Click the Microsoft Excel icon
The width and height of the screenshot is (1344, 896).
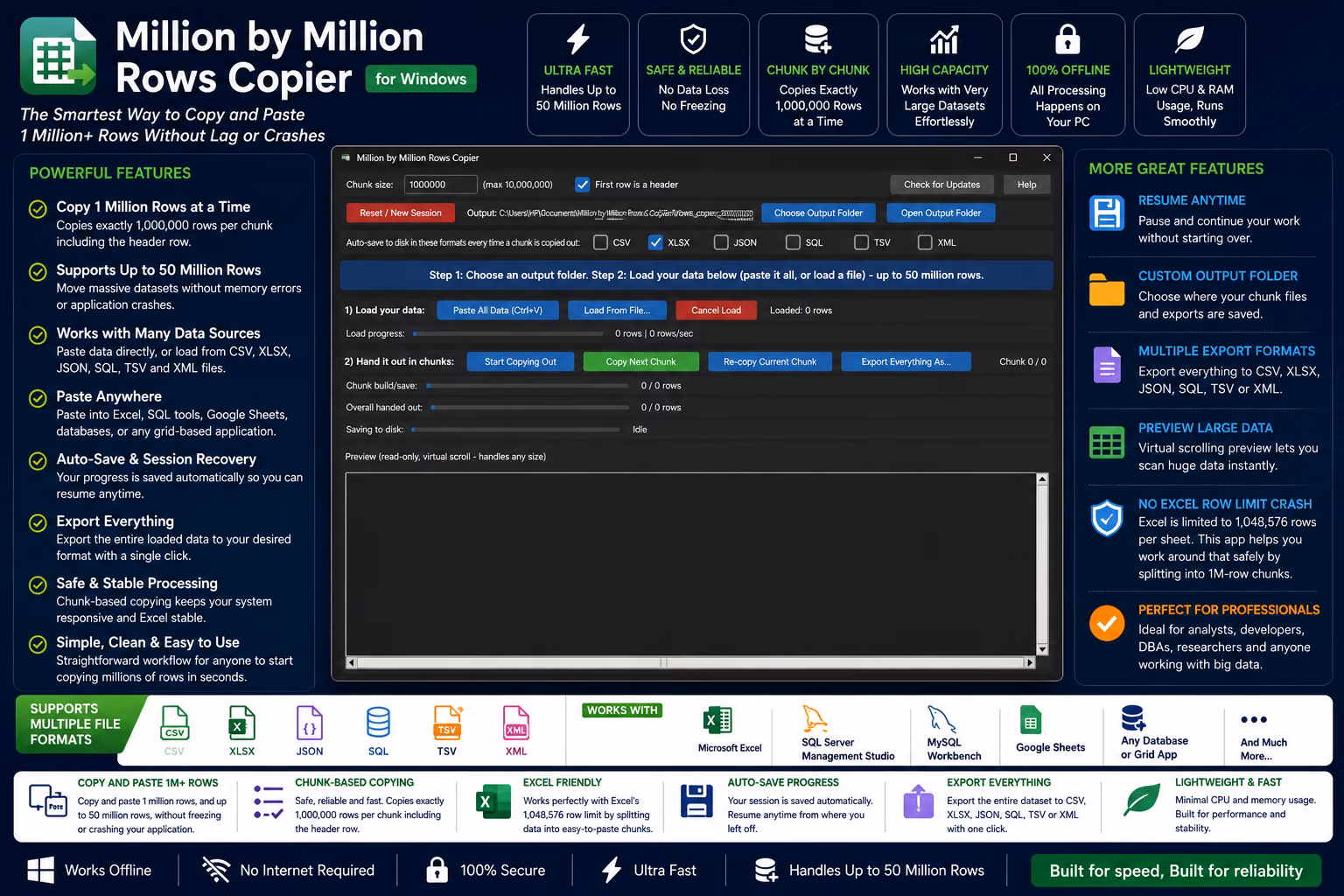coord(717,721)
